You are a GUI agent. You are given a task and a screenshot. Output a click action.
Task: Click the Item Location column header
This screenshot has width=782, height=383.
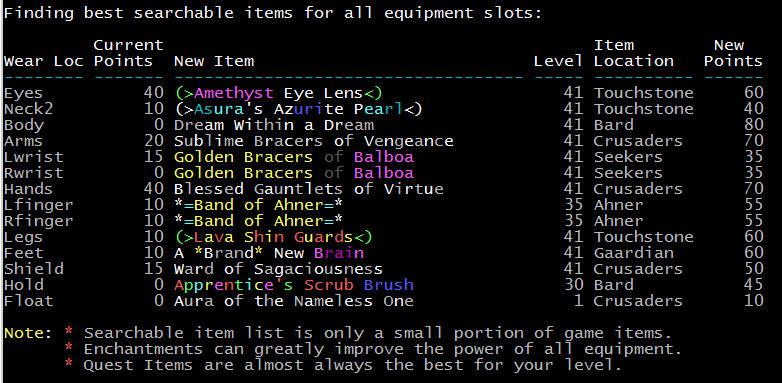click(633, 53)
